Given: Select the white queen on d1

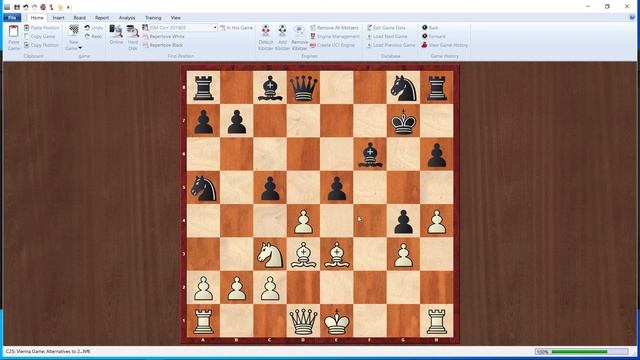Looking at the screenshot, I should click(303, 321).
